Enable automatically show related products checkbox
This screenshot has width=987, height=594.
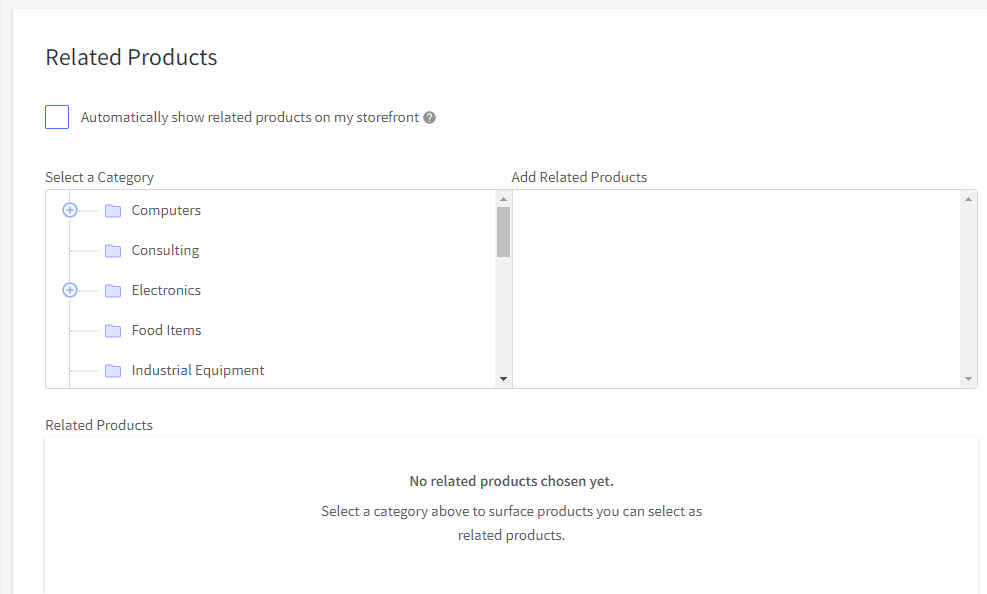click(x=57, y=117)
